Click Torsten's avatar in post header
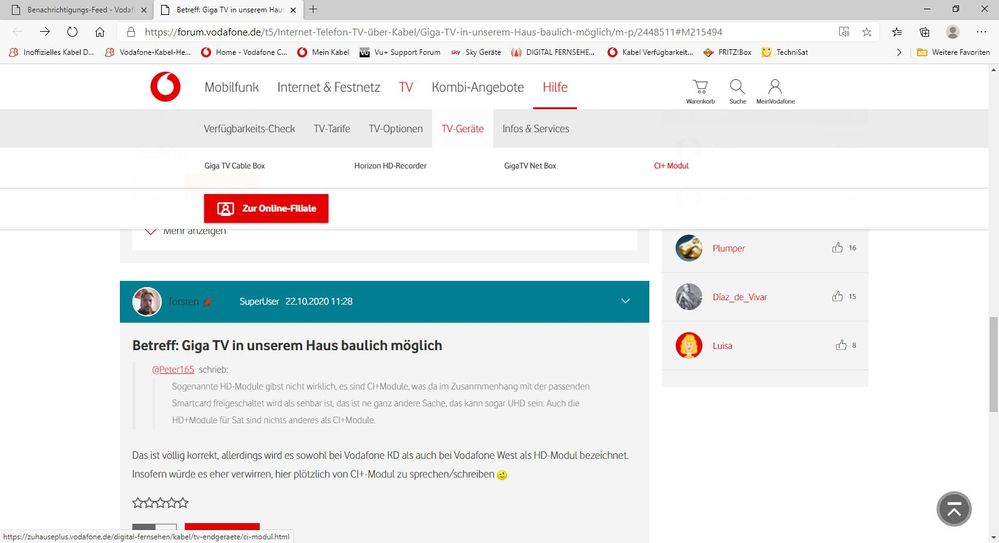 [147, 301]
